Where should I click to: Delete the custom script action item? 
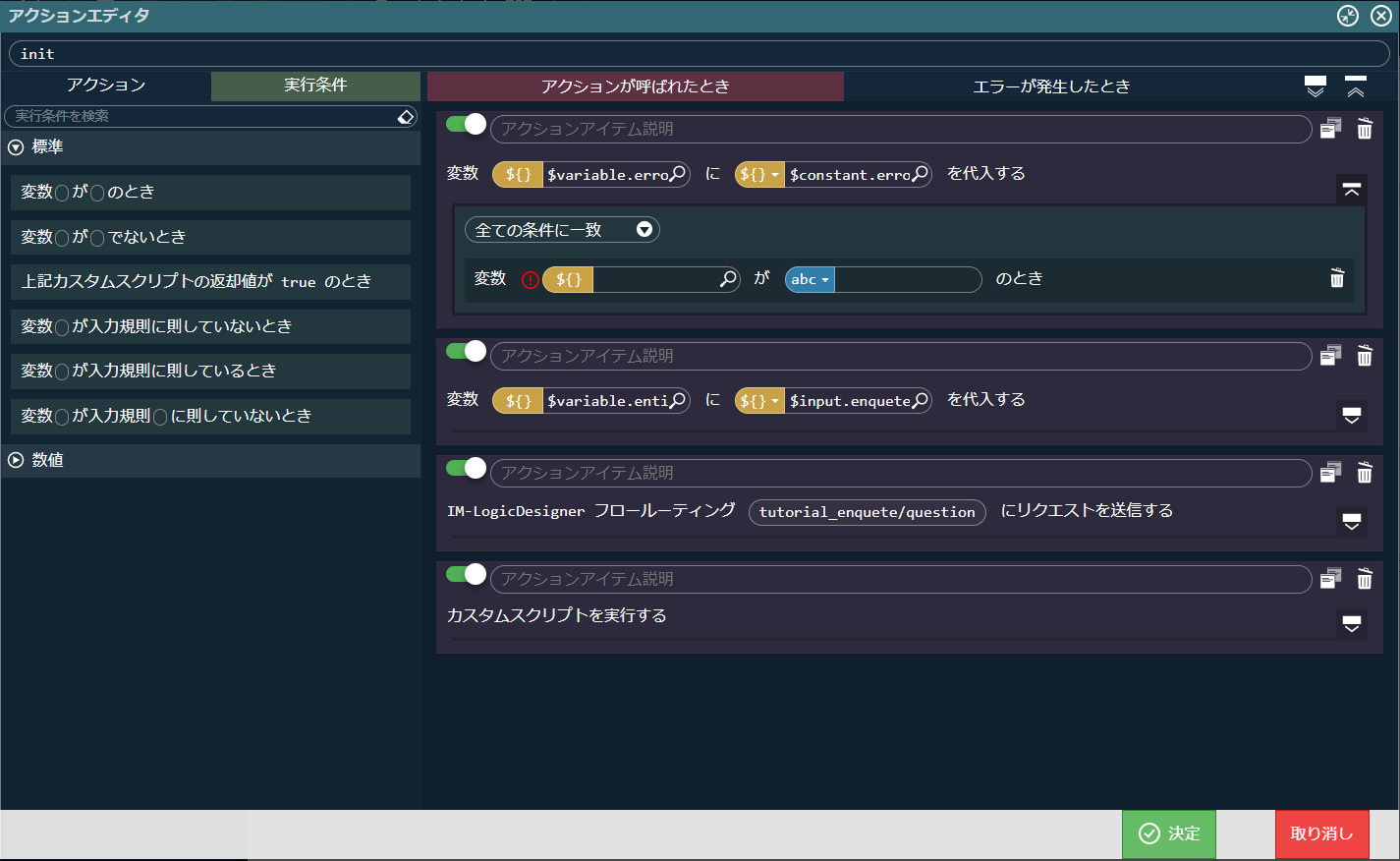coord(1365,579)
